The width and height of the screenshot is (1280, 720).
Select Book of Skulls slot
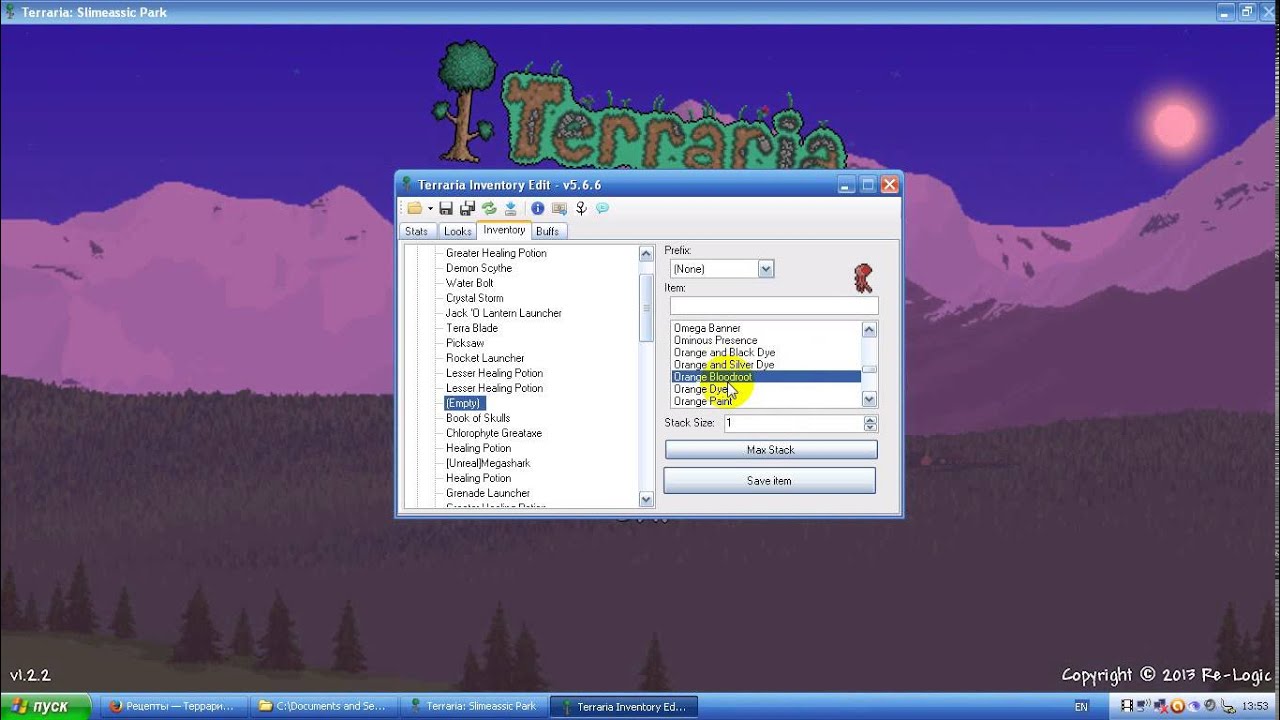478,418
